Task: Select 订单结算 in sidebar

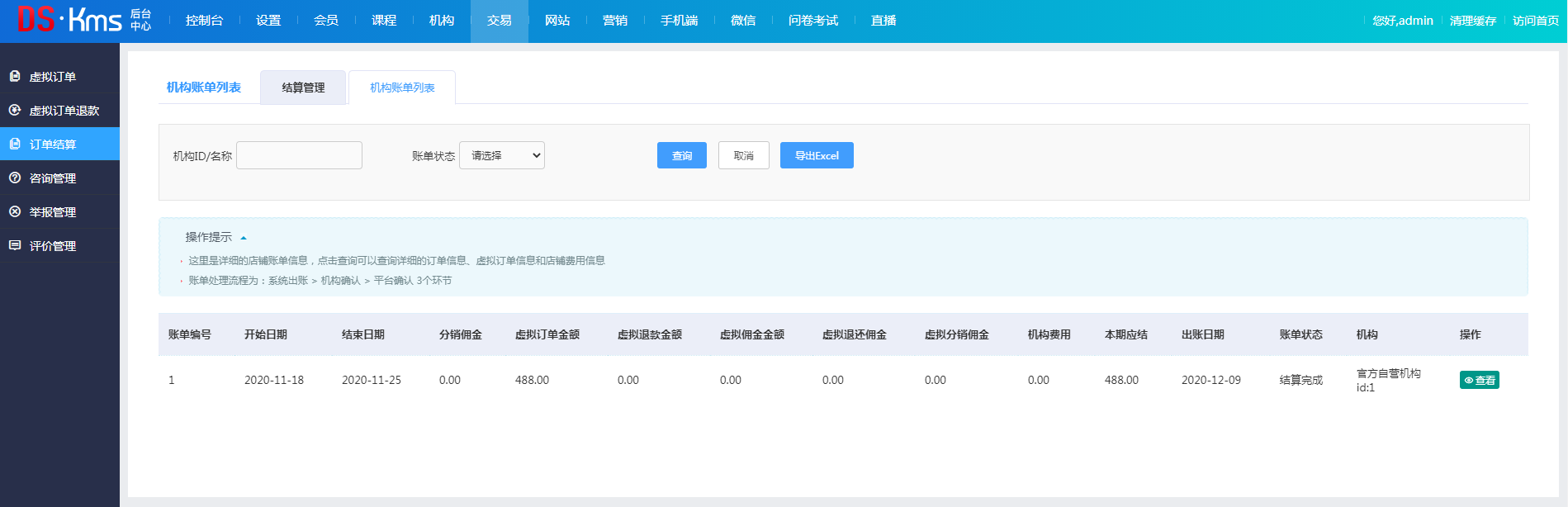Action: 59,144
